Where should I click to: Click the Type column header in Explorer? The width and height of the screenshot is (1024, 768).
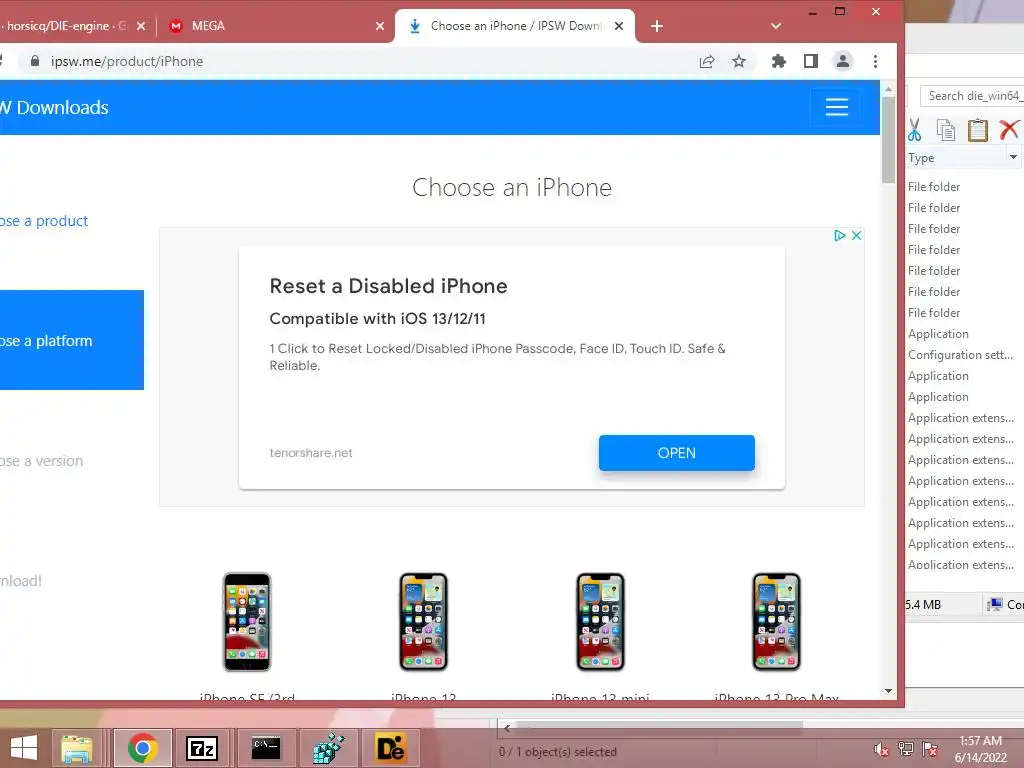(956, 157)
